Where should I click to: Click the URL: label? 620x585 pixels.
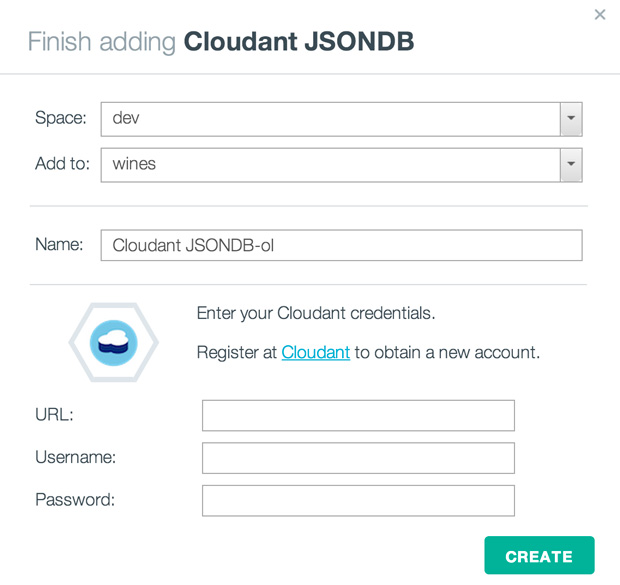pyautogui.click(x=54, y=415)
